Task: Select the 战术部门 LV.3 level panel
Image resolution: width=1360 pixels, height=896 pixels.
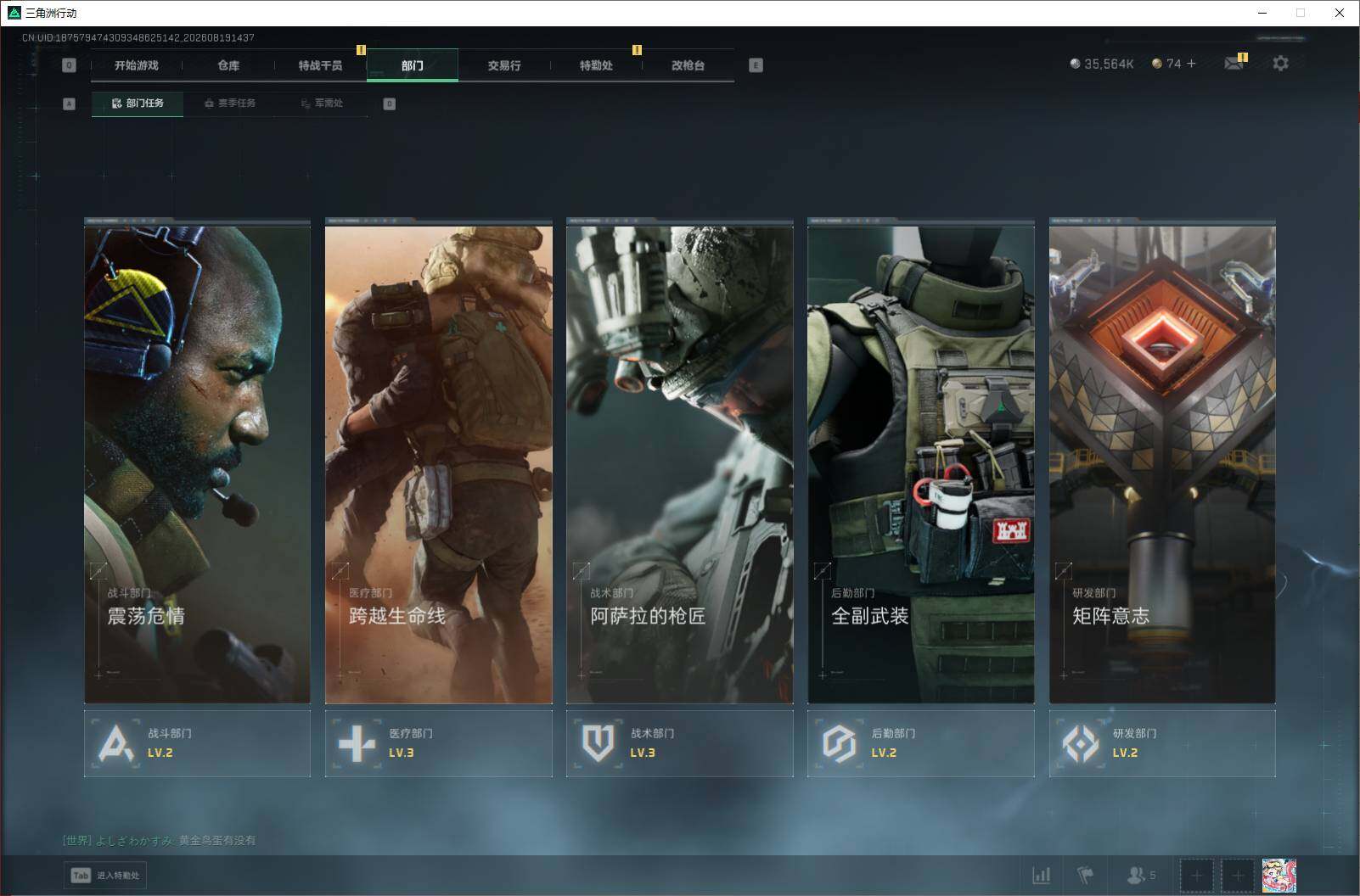Action: tap(680, 744)
